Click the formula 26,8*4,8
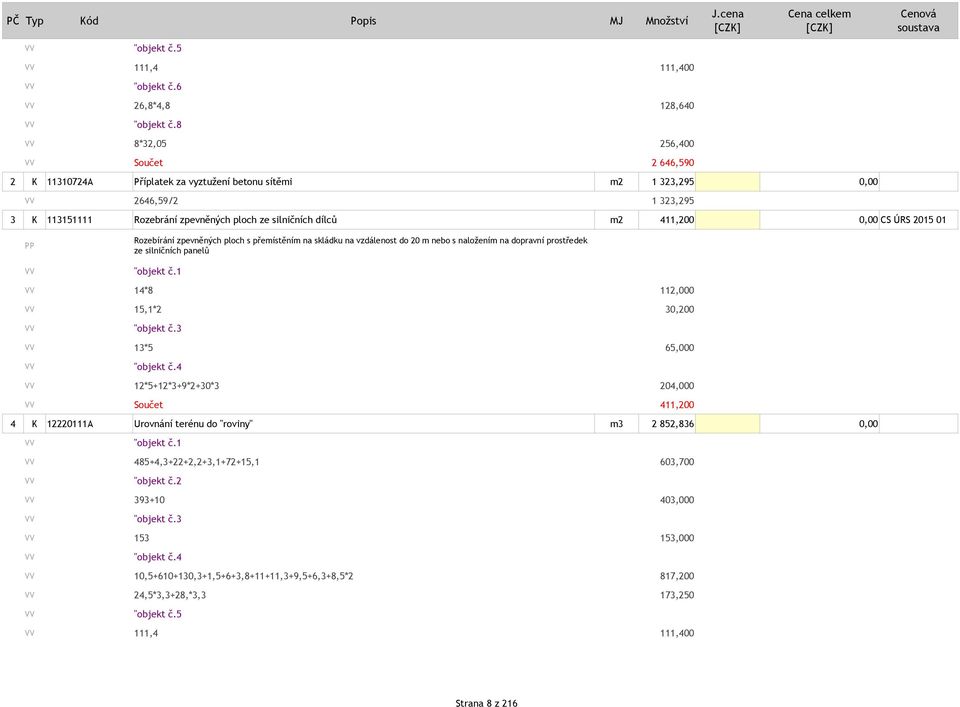 (152, 105)
